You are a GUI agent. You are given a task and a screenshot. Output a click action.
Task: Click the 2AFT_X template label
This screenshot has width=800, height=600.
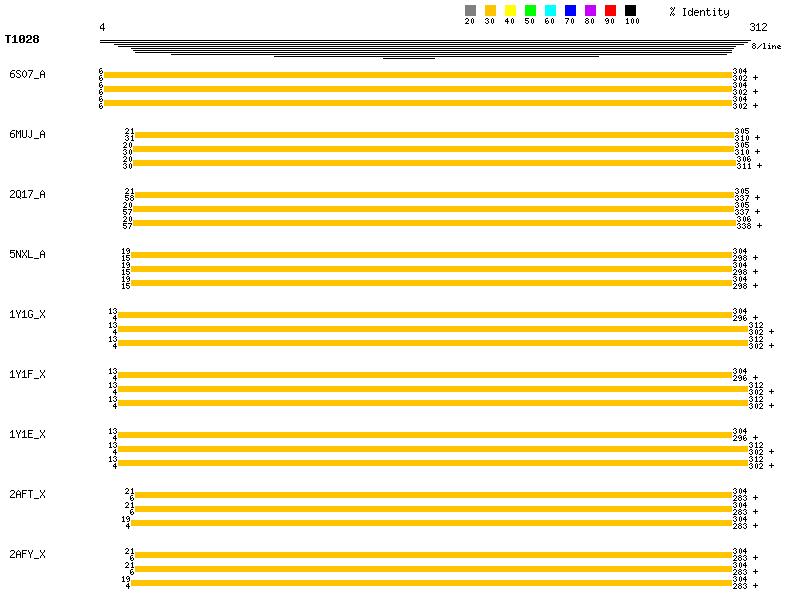27,494
